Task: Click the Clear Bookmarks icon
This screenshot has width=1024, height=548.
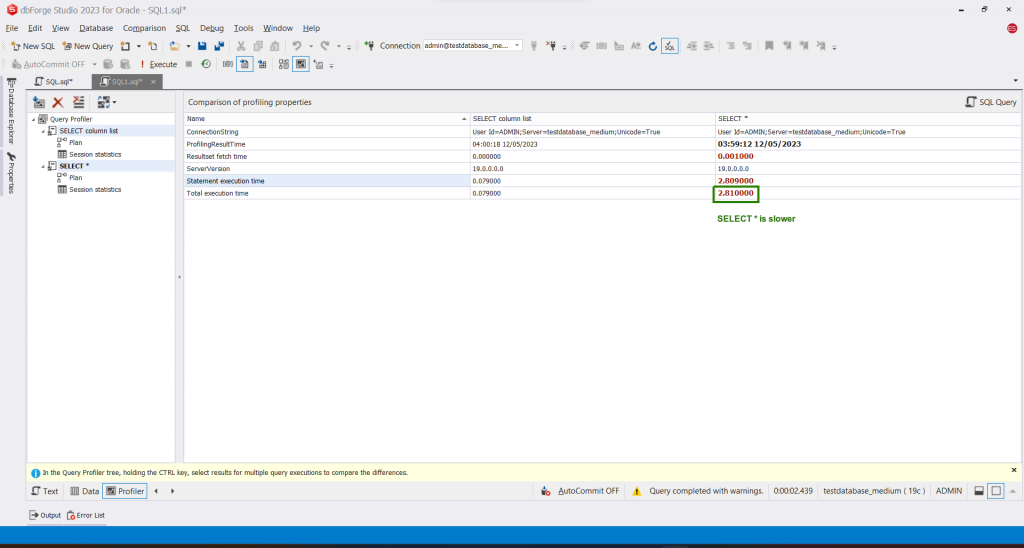Action: click(822, 46)
